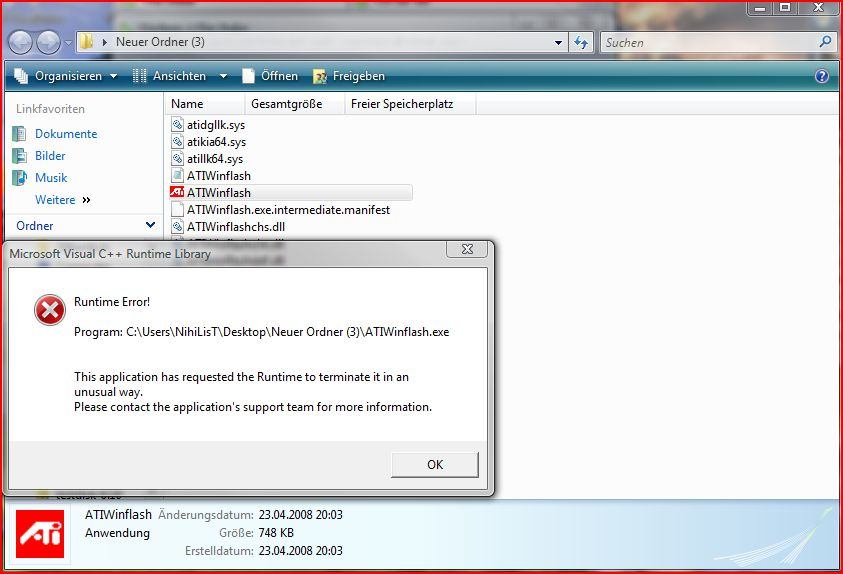Click the Program path text in error dialog
This screenshot has width=843, height=574.
tap(261, 332)
